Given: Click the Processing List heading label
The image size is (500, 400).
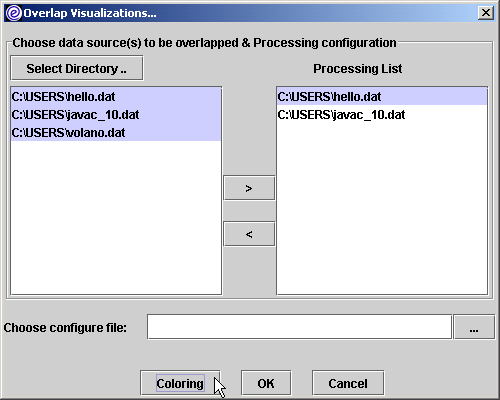Looking at the screenshot, I should [x=358, y=69].
